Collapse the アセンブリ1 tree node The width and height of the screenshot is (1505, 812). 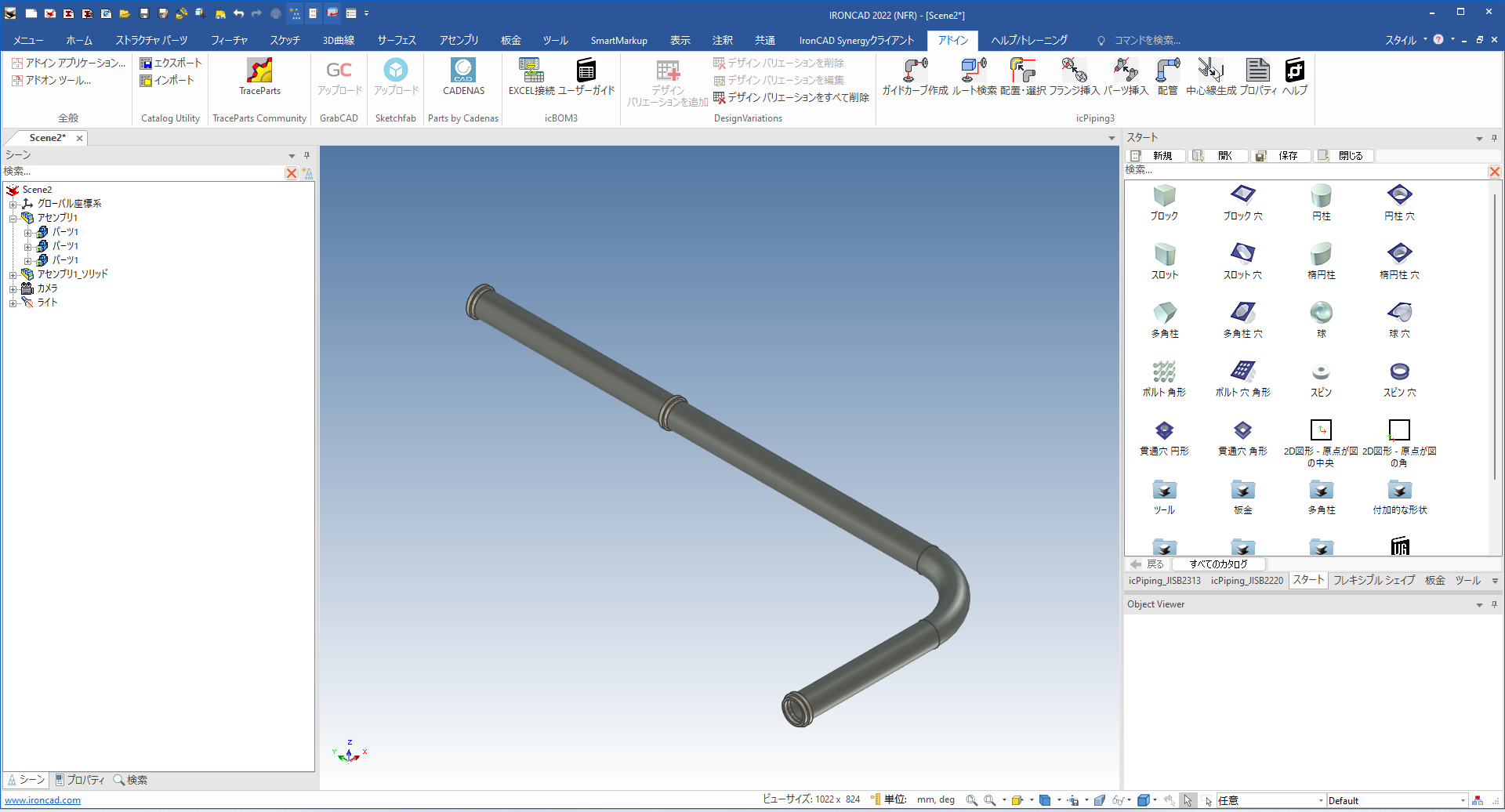point(13,218)
